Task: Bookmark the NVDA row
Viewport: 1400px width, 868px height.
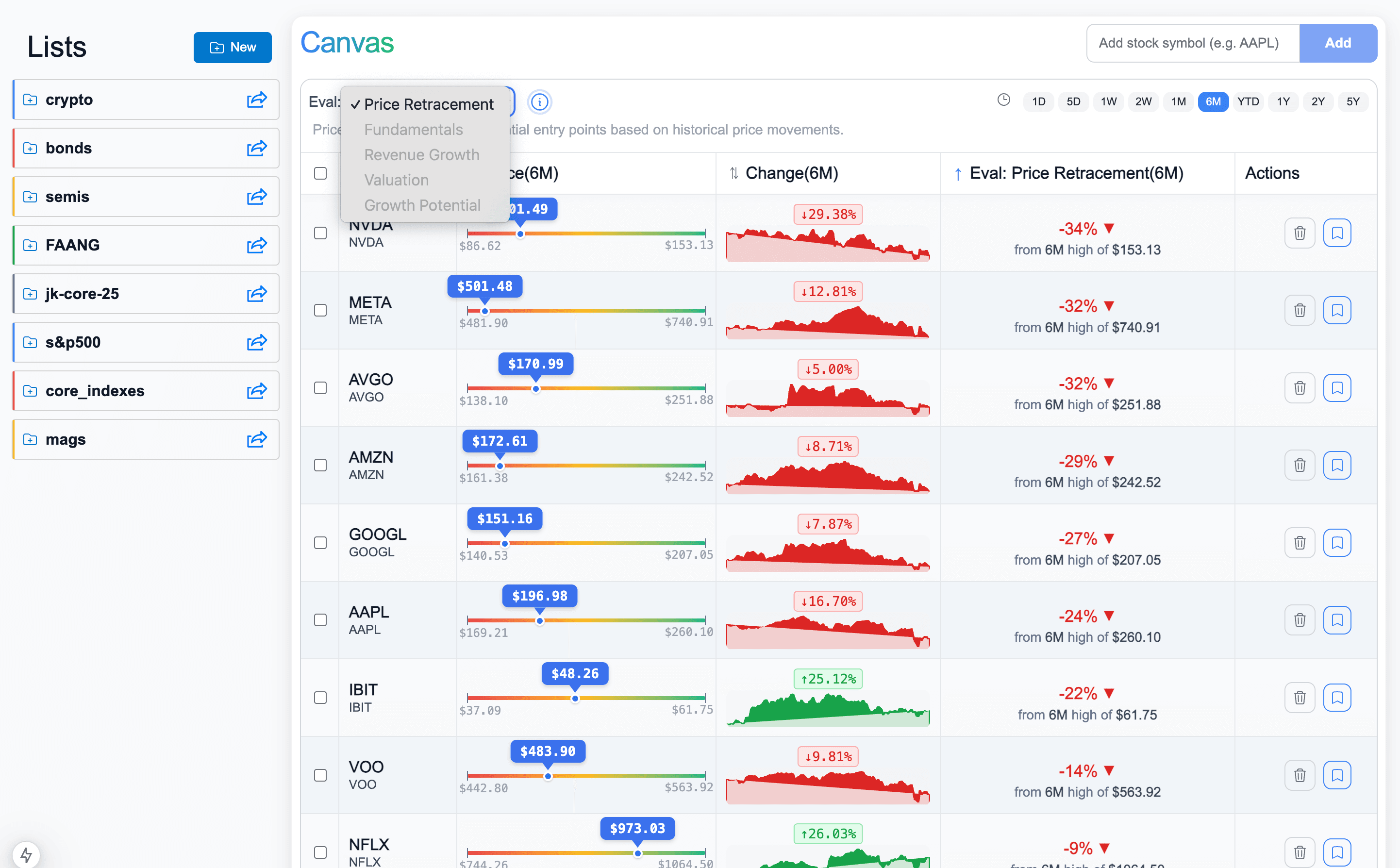Action: coord(1337,233)
